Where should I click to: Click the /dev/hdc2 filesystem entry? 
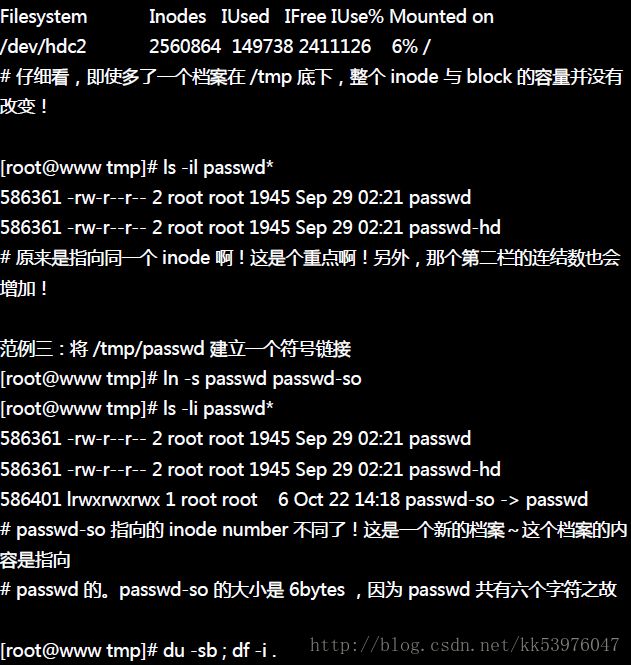[x=43, y=46]
